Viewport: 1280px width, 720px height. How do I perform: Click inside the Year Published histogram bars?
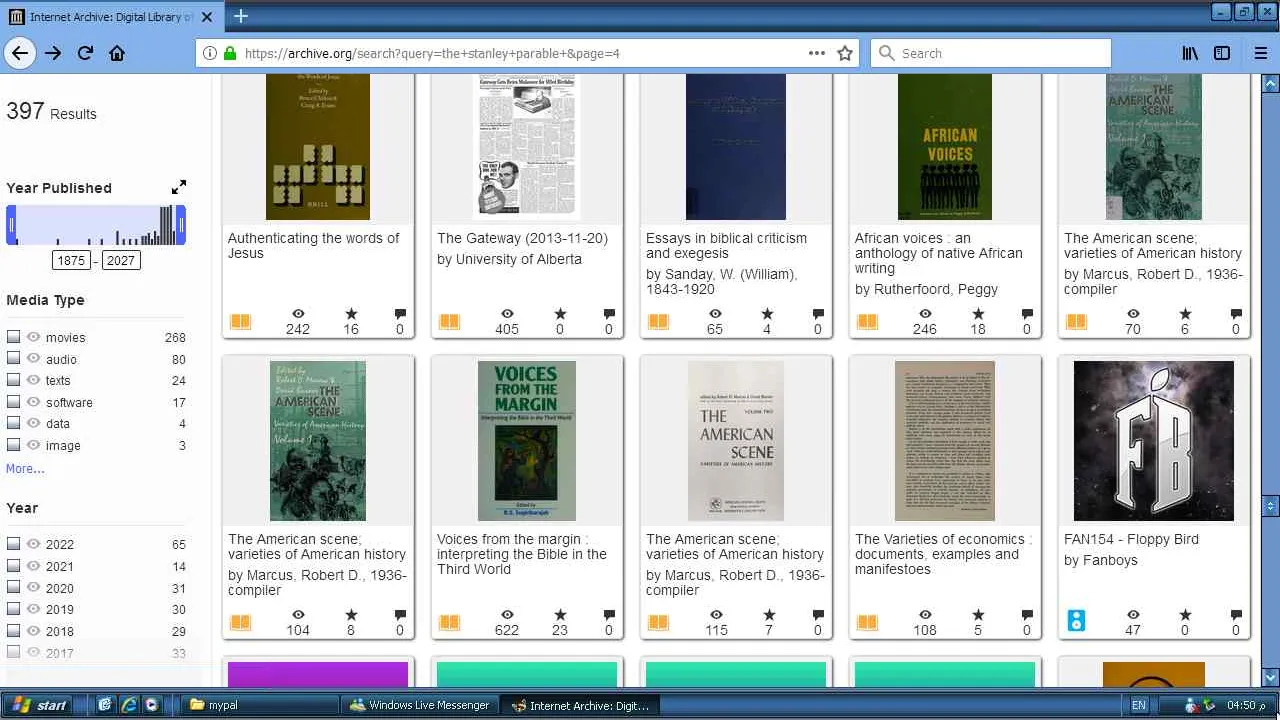(x=96, y=225)
